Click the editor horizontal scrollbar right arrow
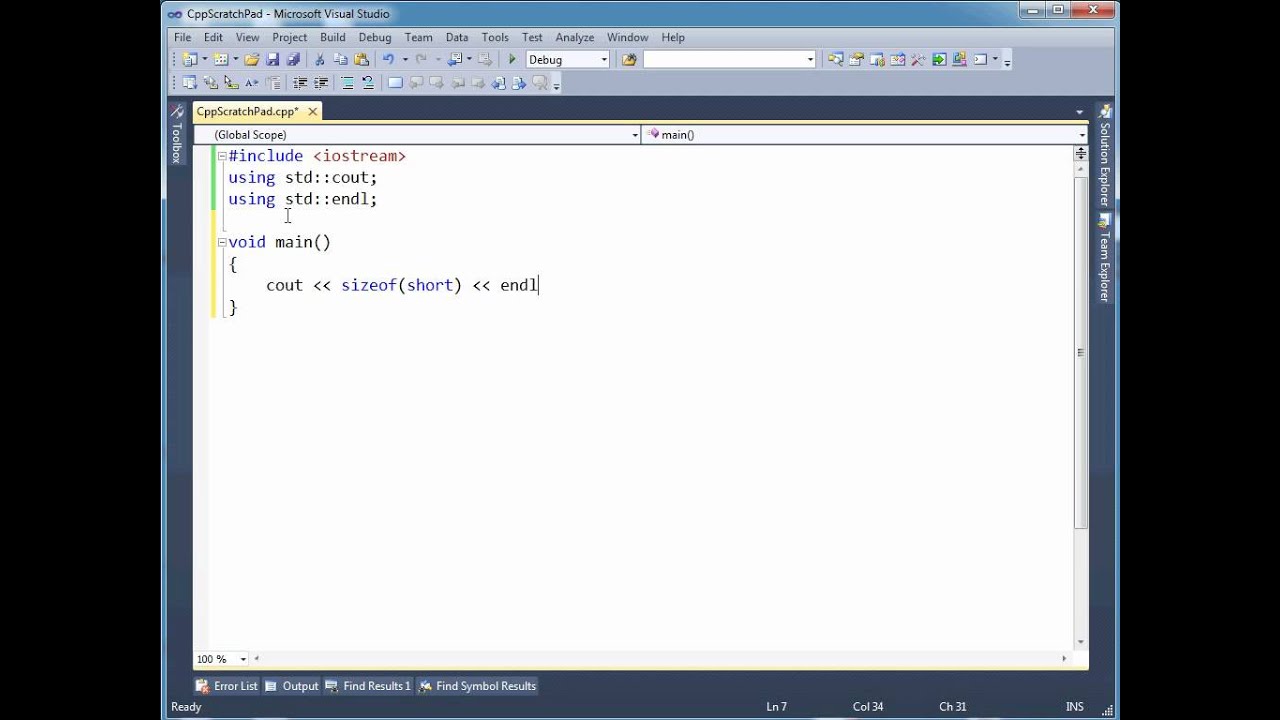The height and width of the screenshot is (720, 1280). (x=1063, y=659)
